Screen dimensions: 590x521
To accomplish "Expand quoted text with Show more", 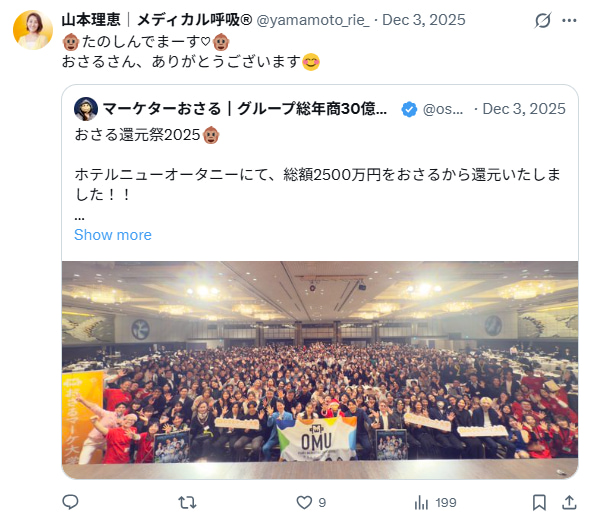I will click(113, 235).
